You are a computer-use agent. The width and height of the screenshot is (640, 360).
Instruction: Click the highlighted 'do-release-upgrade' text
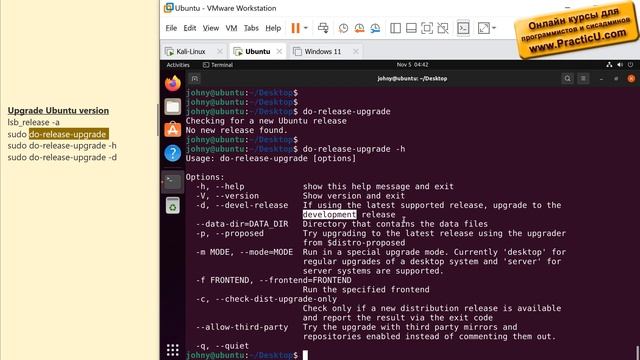click(68, 134)
